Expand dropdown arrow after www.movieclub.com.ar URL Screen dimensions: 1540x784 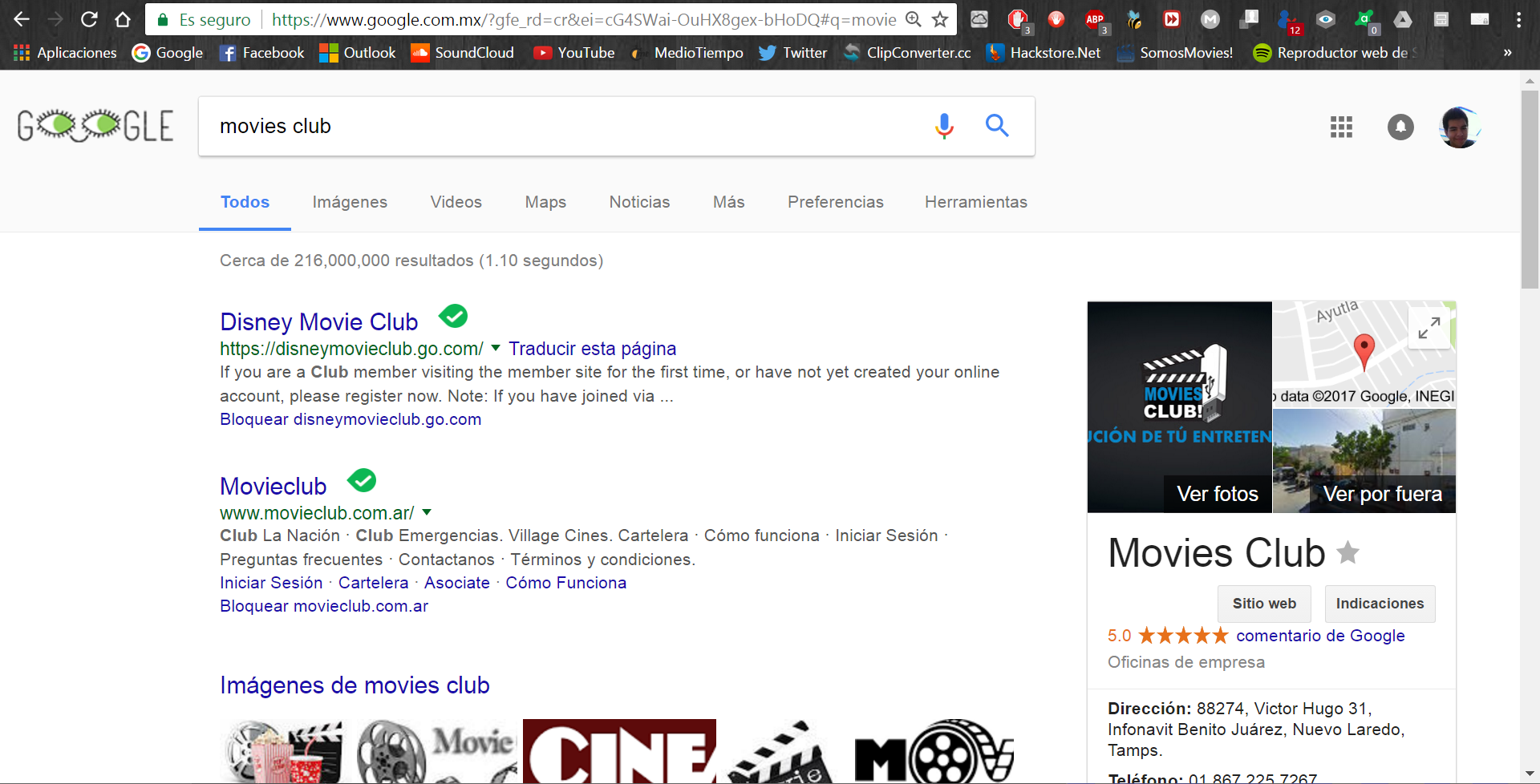[x=427, y=512]
